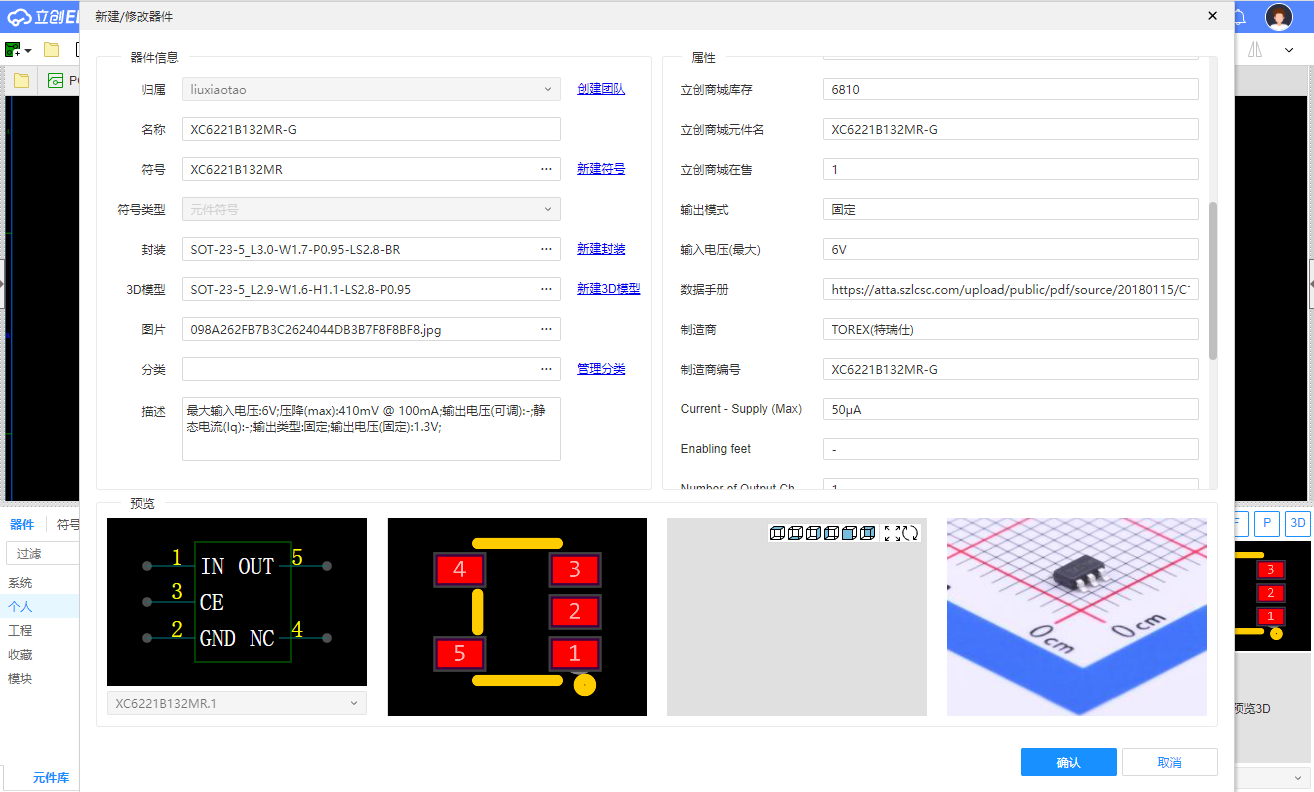This screenshot has width=1314, height=792.
Task: Open the folder icon in top toolbar
Action: point(51,50)
